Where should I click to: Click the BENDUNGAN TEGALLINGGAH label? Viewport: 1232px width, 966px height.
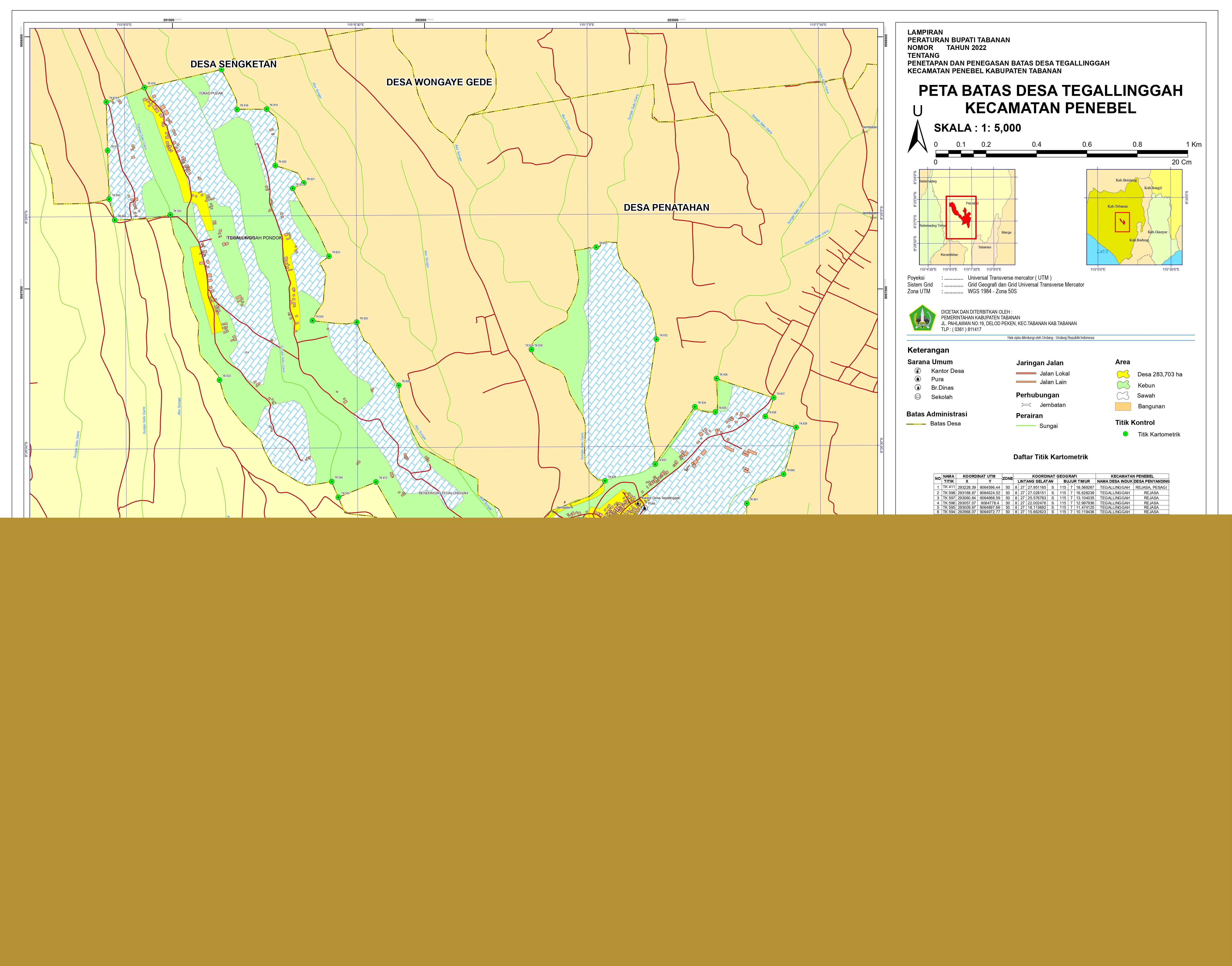click(x=443, y=493)
